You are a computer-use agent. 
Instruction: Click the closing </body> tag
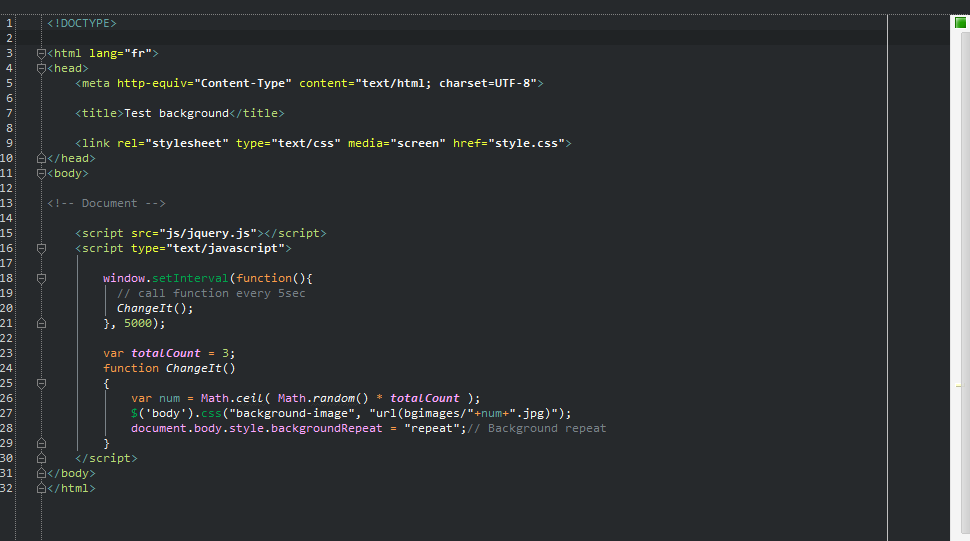click(71, 473)
